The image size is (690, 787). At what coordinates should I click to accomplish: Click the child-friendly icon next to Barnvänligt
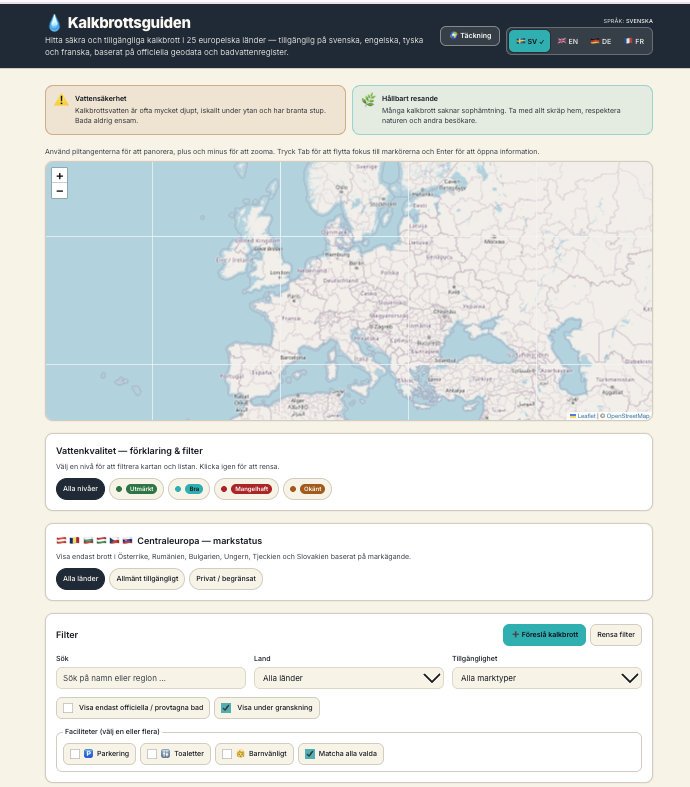(x=240, y=753)
